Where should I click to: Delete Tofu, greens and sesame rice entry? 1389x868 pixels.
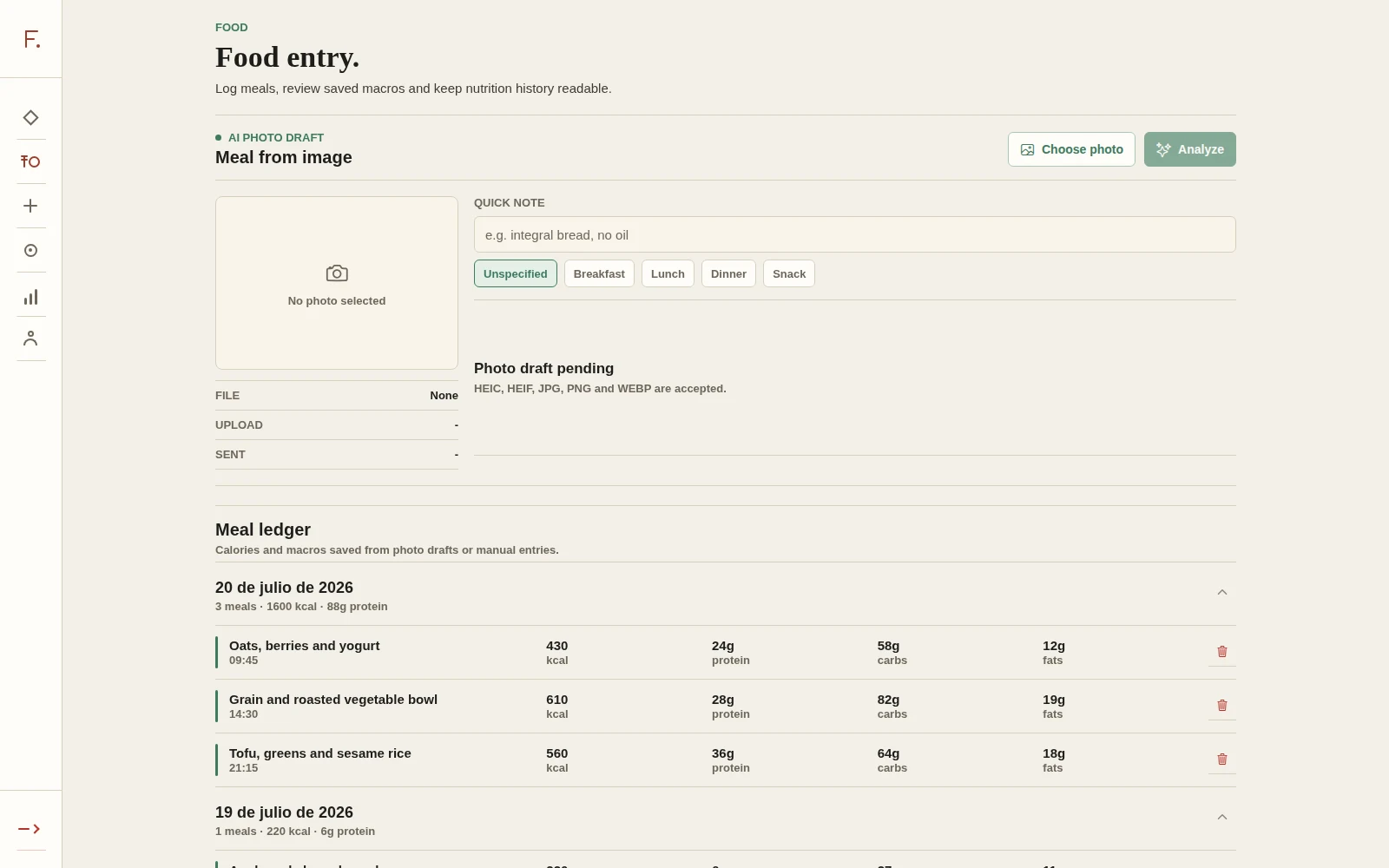pos(1222,759)
